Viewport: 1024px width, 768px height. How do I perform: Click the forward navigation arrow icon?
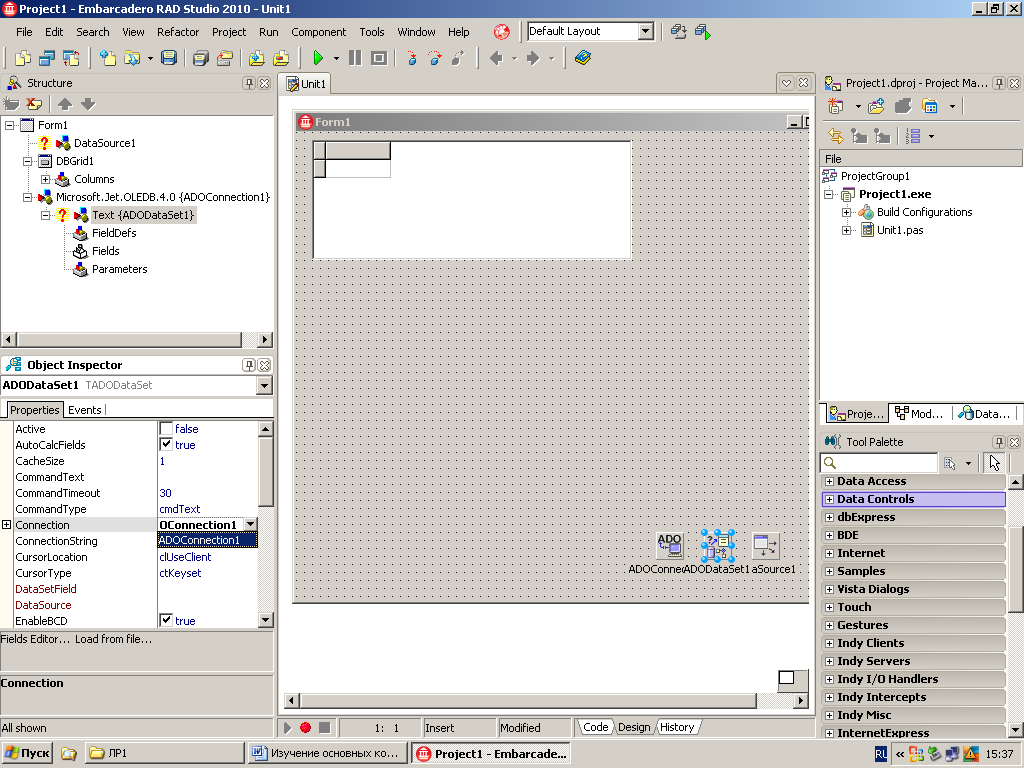click(533, 58)
